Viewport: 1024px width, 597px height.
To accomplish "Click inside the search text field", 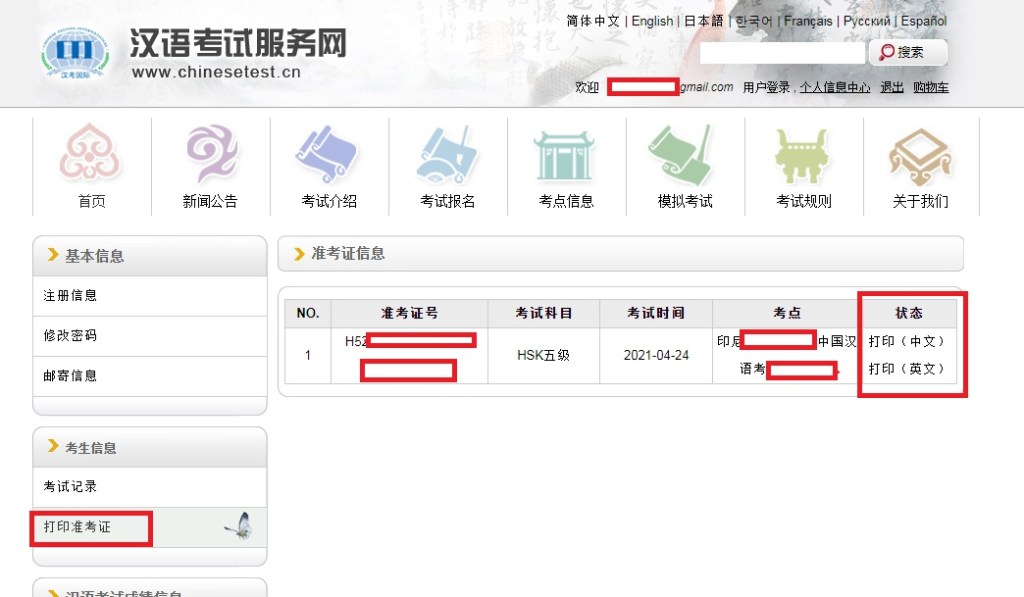I will coord(781,53).
